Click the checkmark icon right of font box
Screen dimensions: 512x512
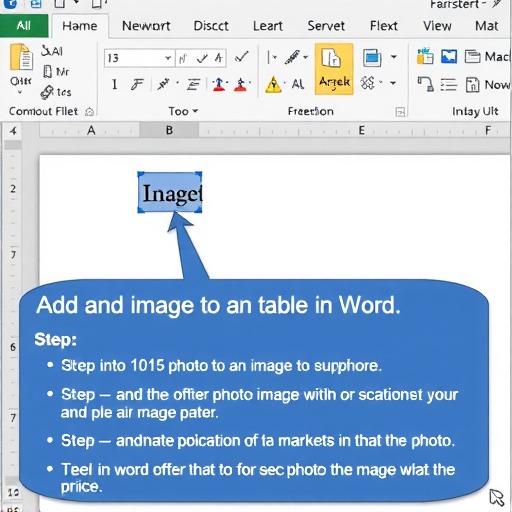(241, 57)
